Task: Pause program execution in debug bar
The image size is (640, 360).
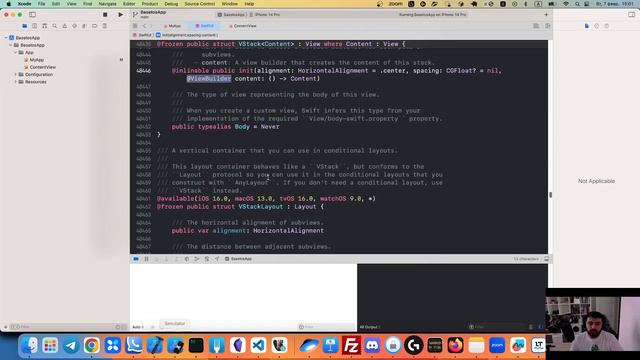Action: (146, 259)
